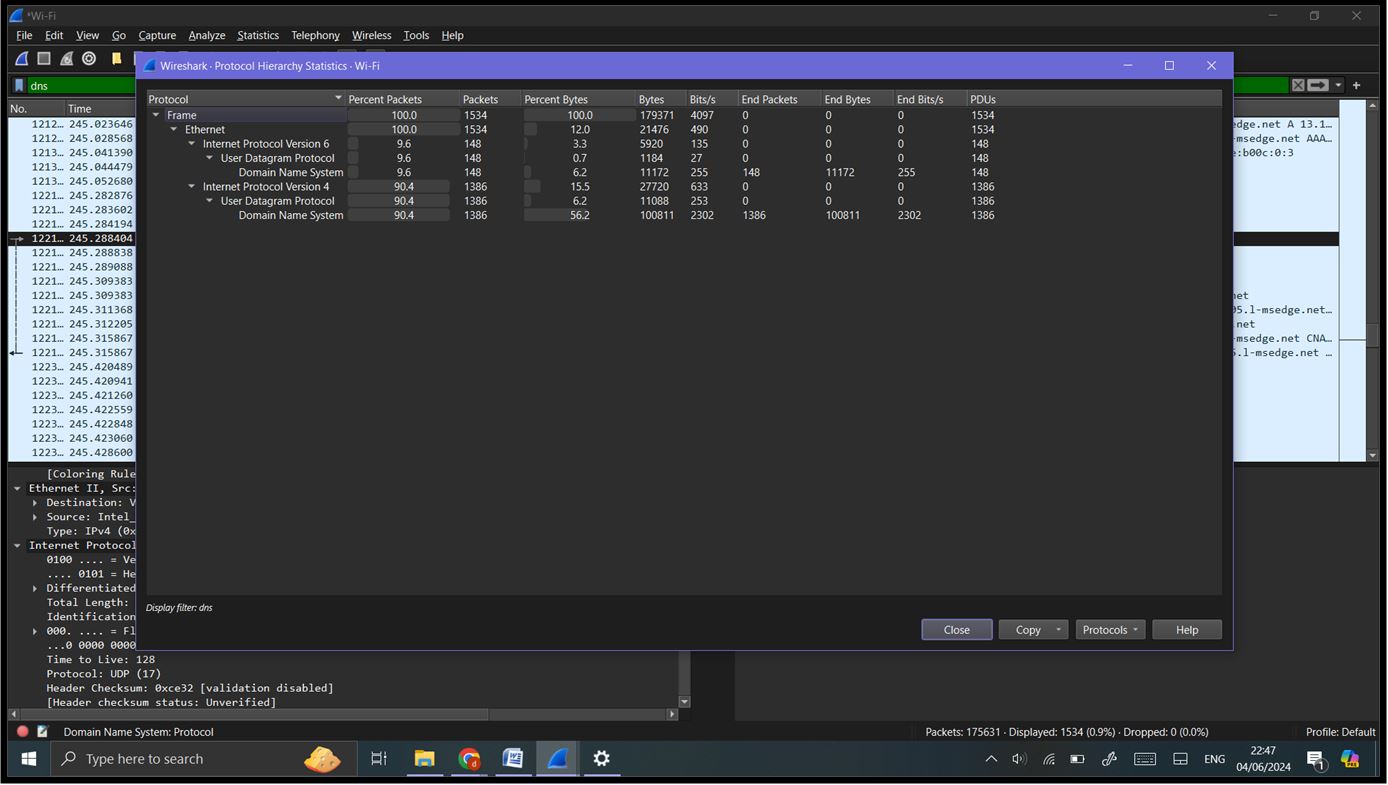Screen dimensions: 1388x785
Task: Select the start capture shark fin icon
Action: click(21, 58)
